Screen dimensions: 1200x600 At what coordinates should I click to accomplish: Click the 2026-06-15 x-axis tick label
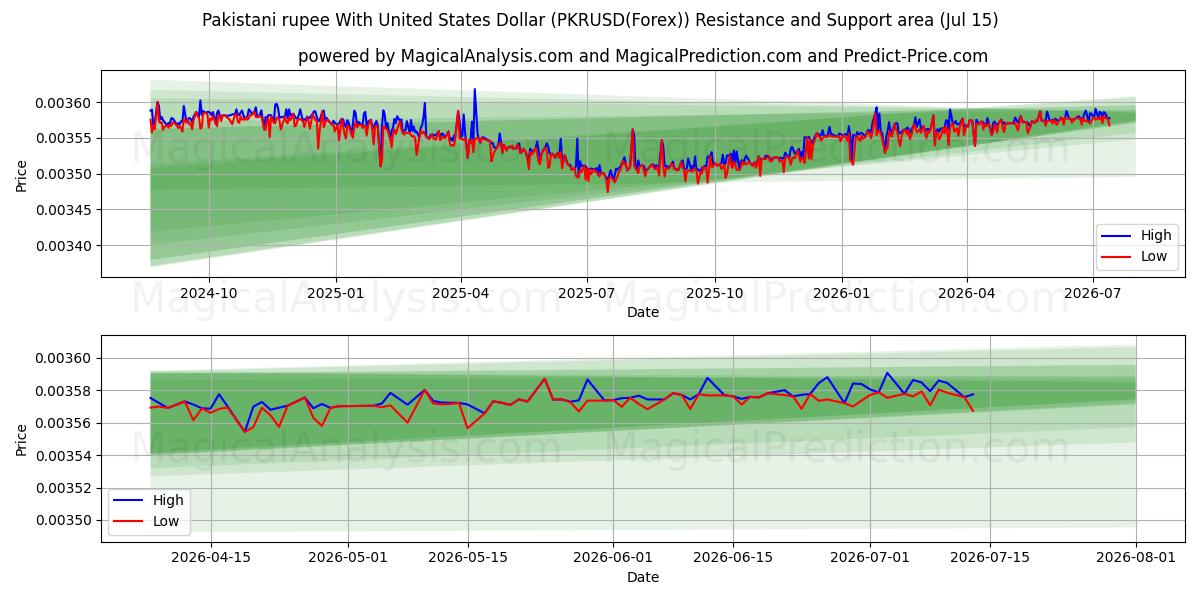(733, 558)
